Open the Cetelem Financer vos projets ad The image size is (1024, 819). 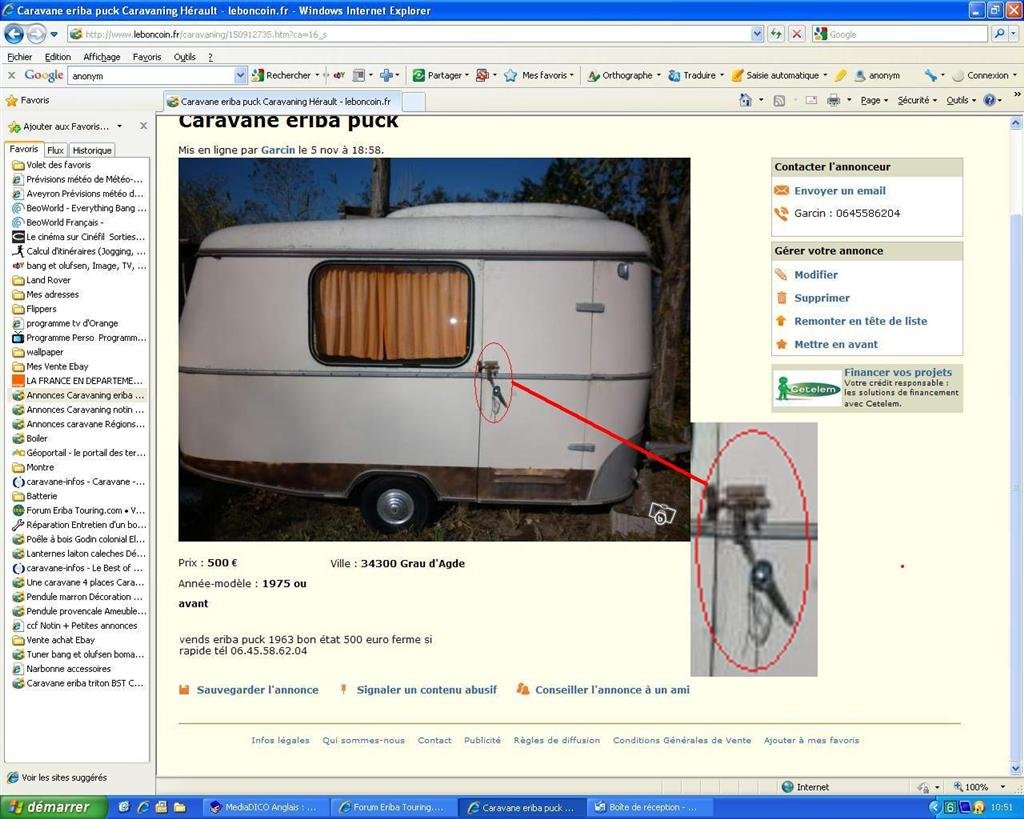pos(867,388)
